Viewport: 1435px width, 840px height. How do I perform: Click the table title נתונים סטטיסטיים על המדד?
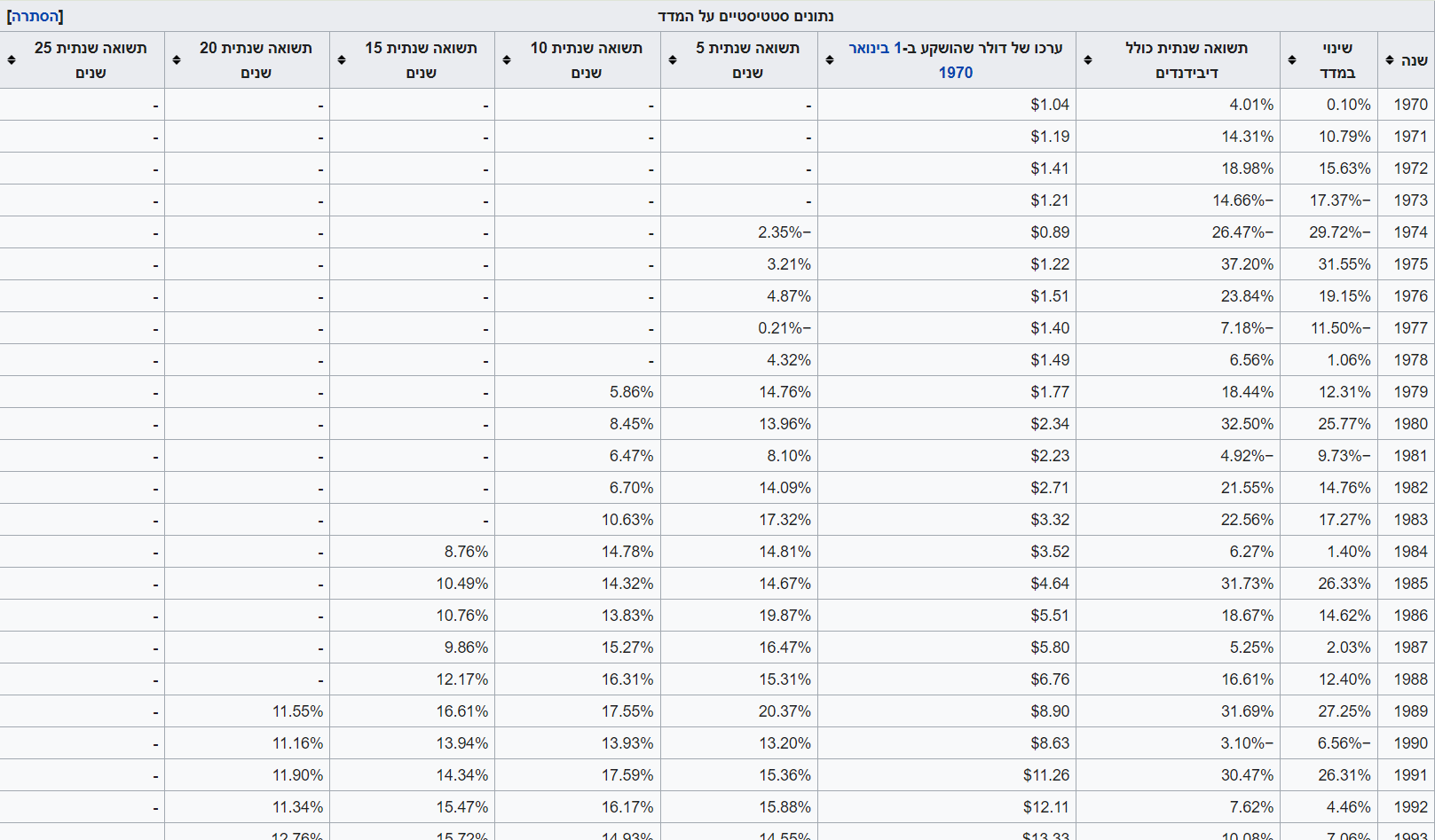pyautogui.click(x=745, y=16)
